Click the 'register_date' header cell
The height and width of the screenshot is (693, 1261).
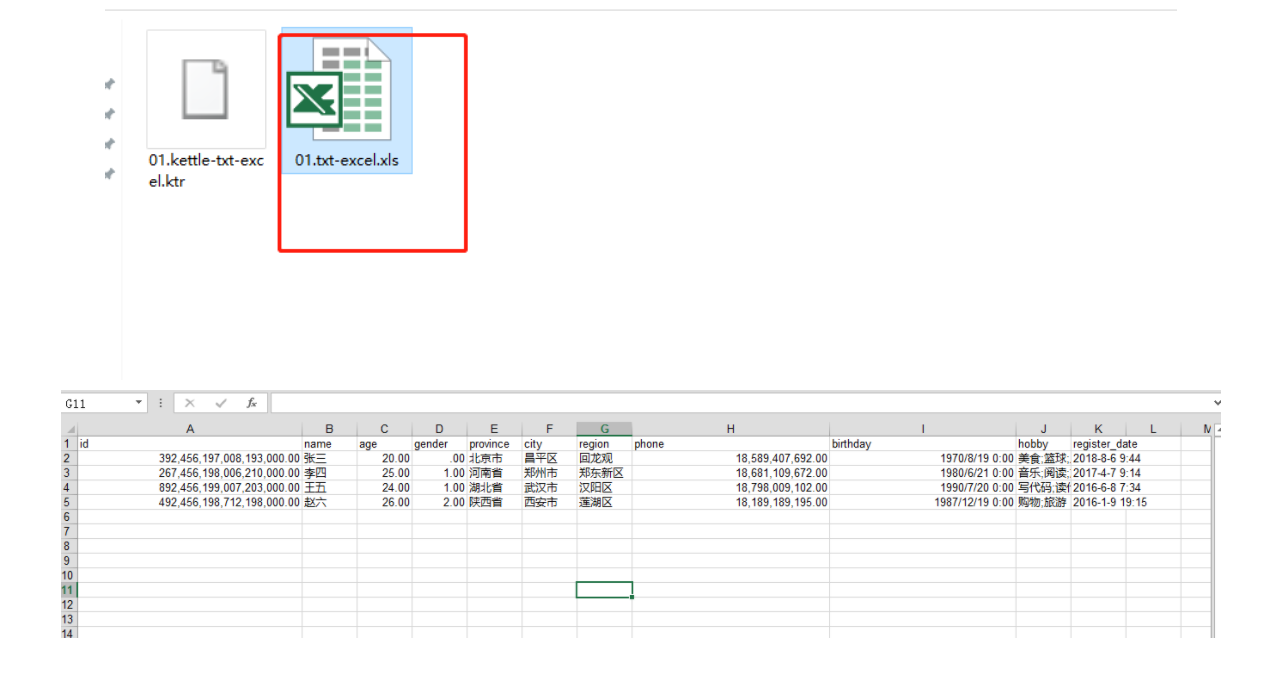(x=1098, y=444)
